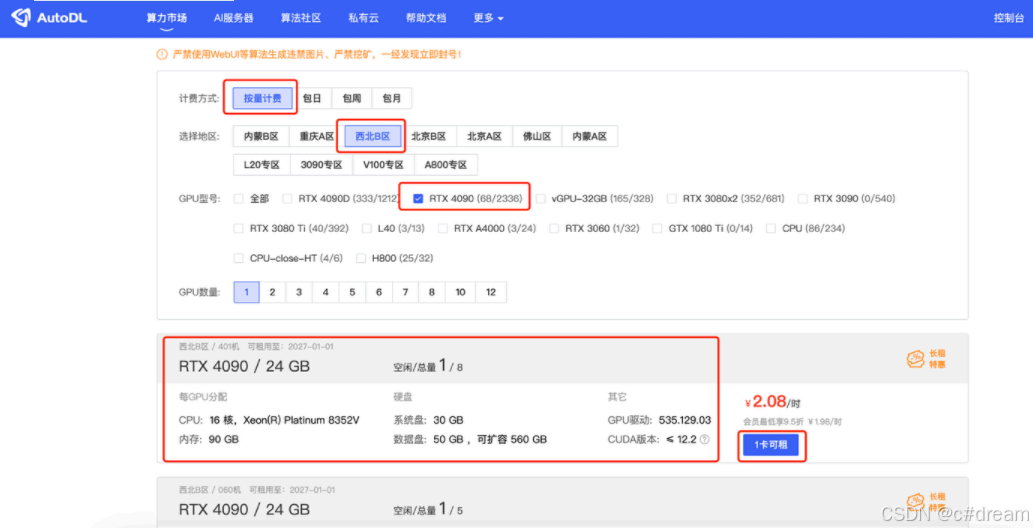
Task: Set GPU count to 2
Action: click(272, 292)
